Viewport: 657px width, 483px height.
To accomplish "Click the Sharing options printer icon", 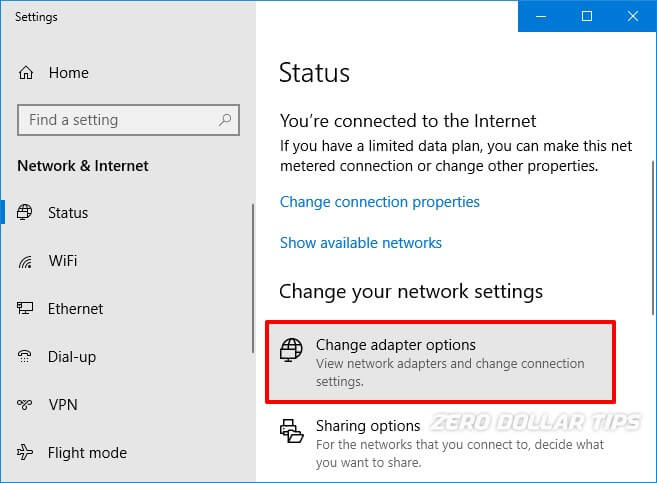I will (x=291, y=431).
